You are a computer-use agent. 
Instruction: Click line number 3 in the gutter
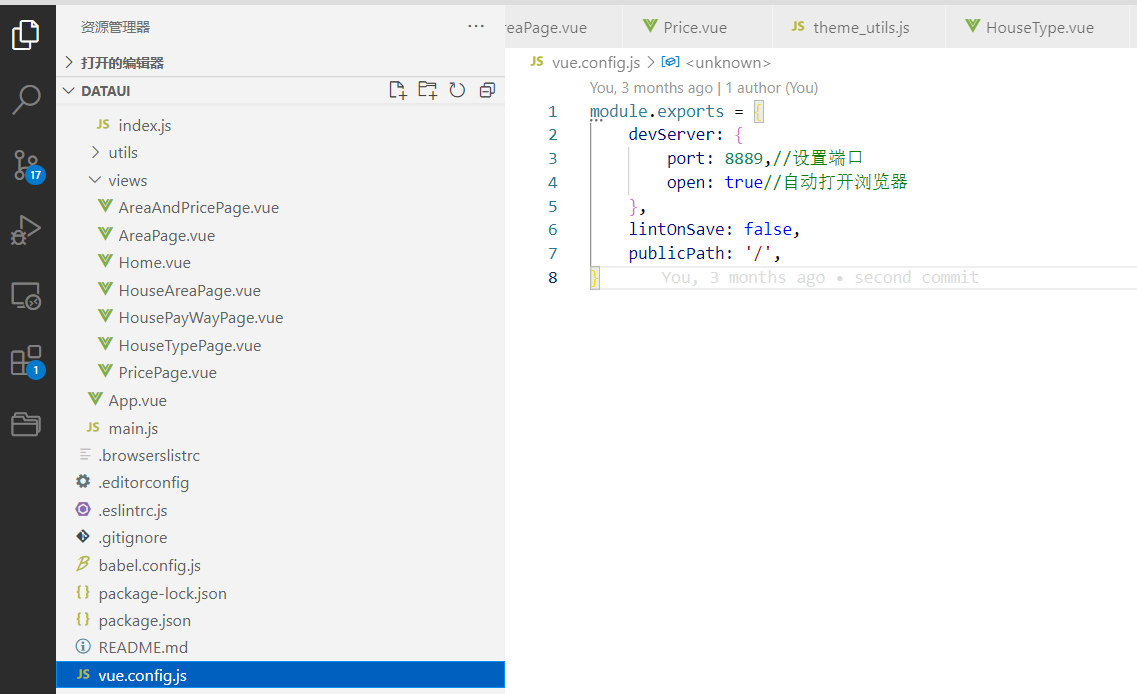553,159
